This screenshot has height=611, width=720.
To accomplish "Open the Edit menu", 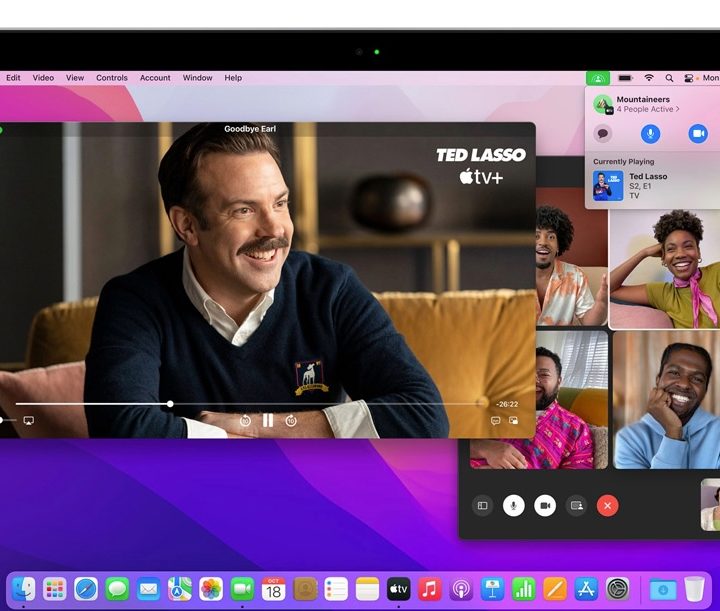I will click(13, 78).
